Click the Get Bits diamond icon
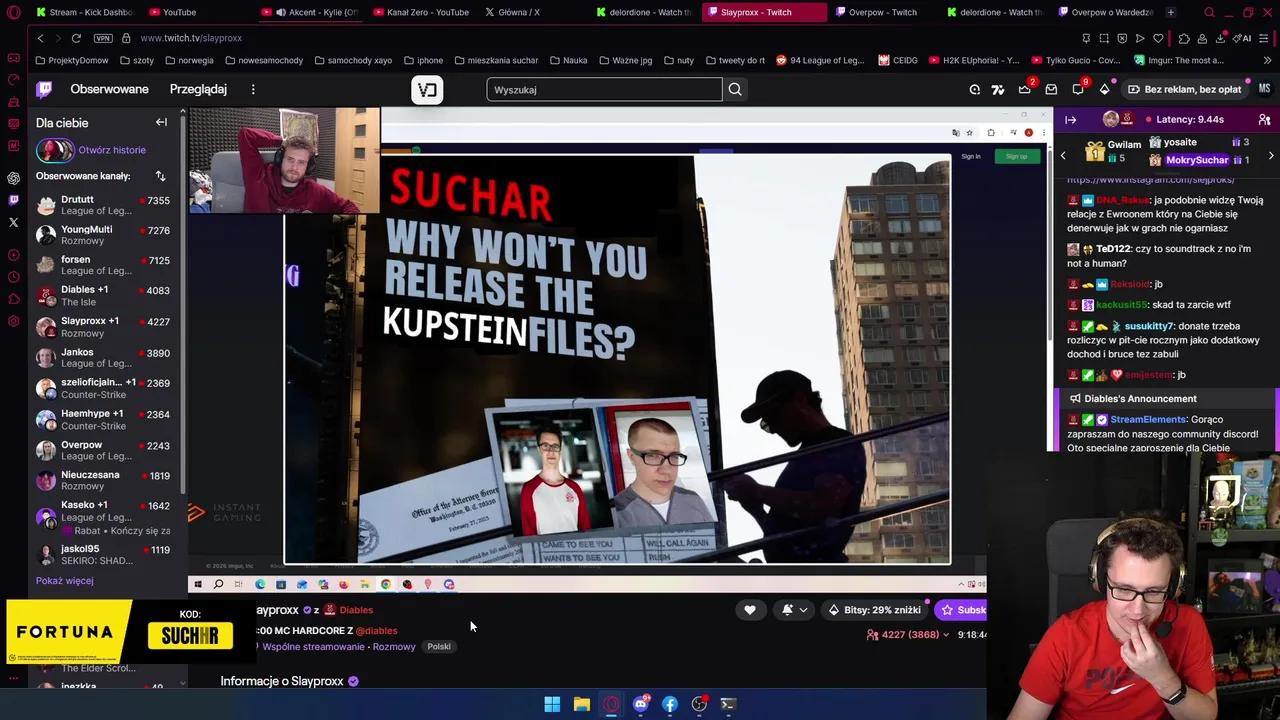The image size is (1280, 720). [1104, 89]
